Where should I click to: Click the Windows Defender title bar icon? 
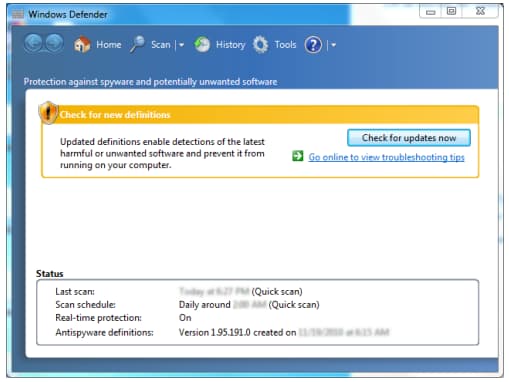click(x=18, y=14)
